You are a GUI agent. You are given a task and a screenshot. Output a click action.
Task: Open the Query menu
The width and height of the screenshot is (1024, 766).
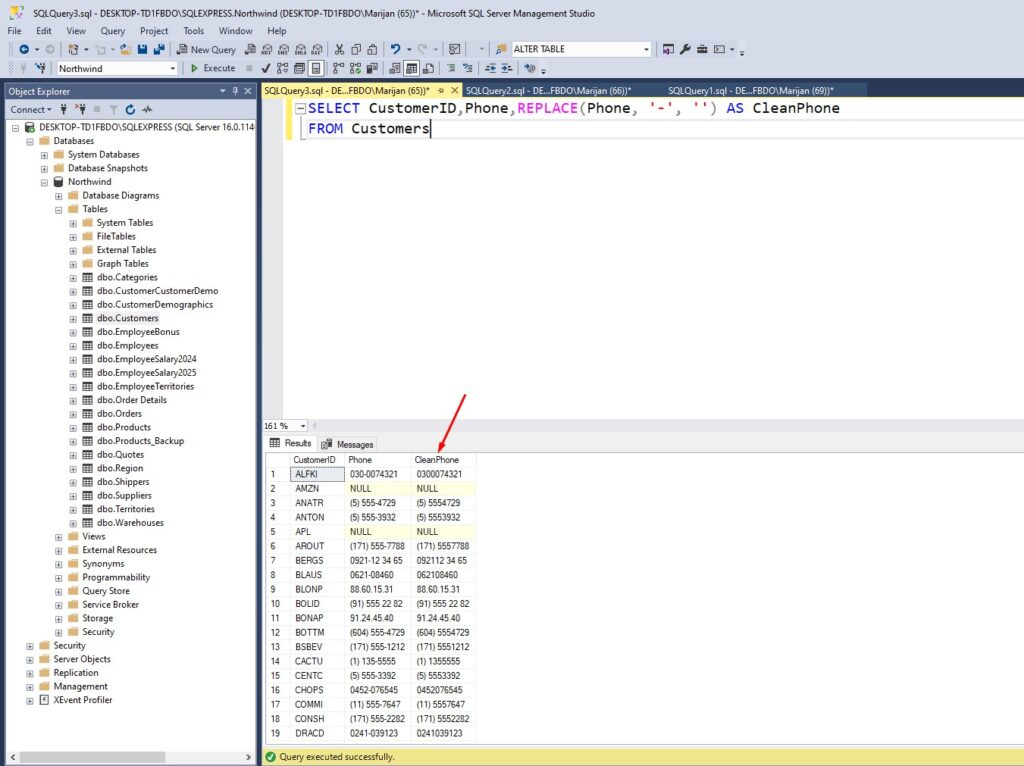click(112, 31)
